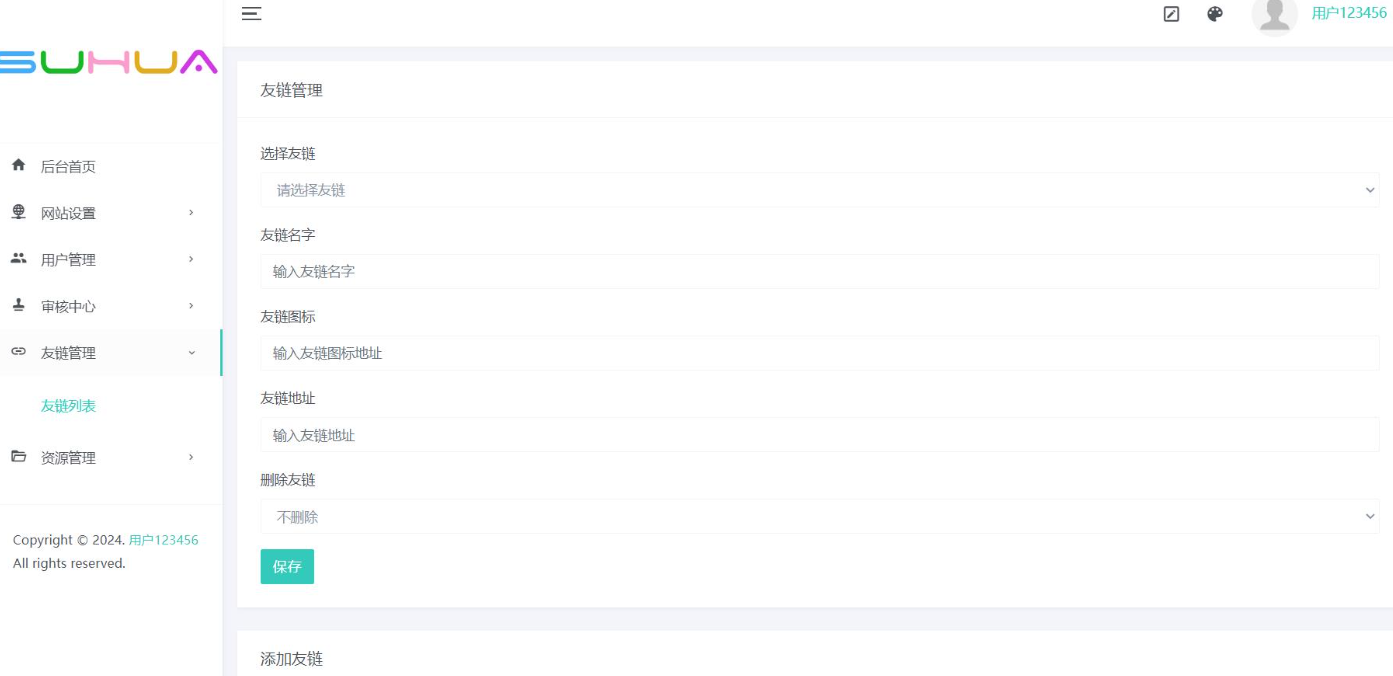Click the people icon beside 用户管理

tap(18, 259)
